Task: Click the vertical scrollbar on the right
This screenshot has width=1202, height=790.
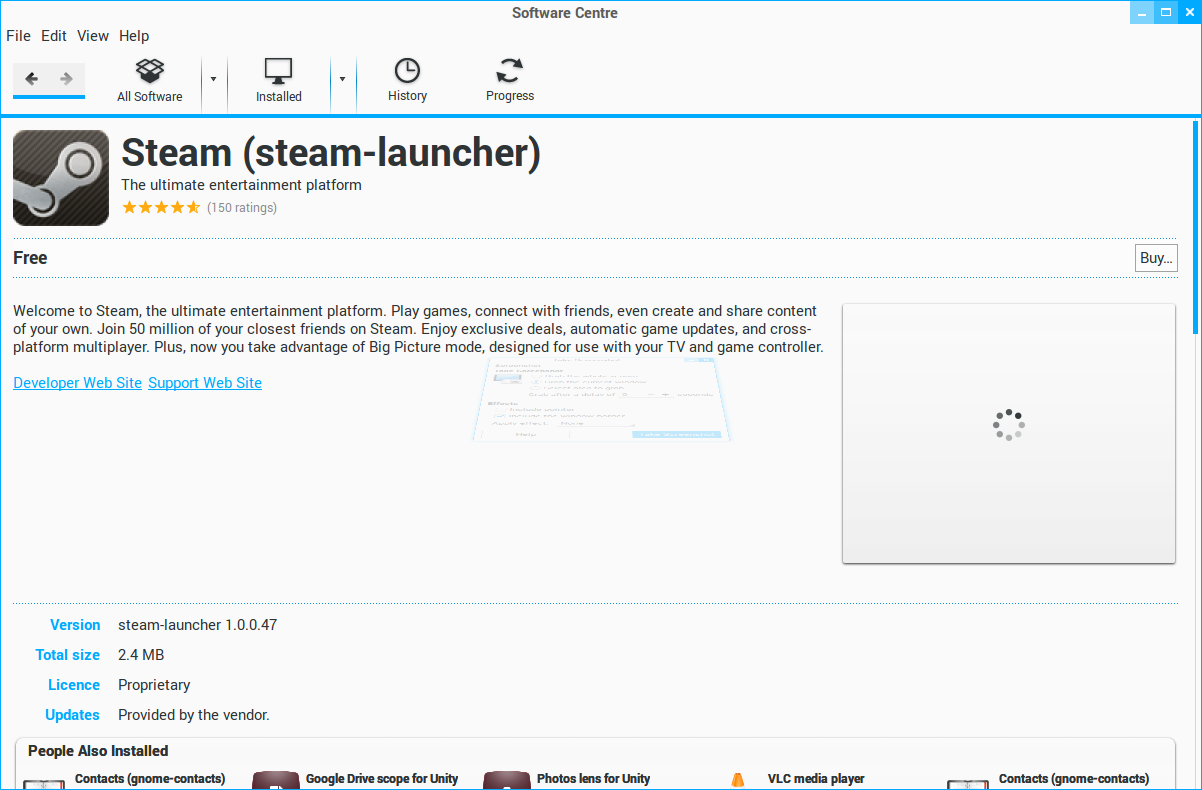Action: [1195, 227]
